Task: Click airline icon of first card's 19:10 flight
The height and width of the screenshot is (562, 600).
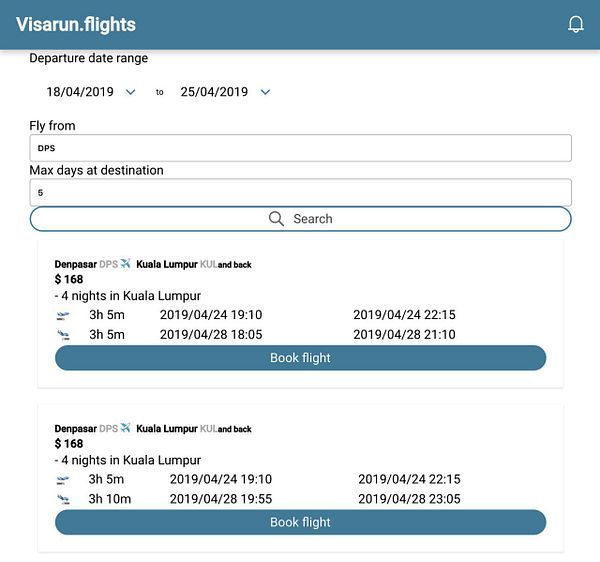Action: 64,315
